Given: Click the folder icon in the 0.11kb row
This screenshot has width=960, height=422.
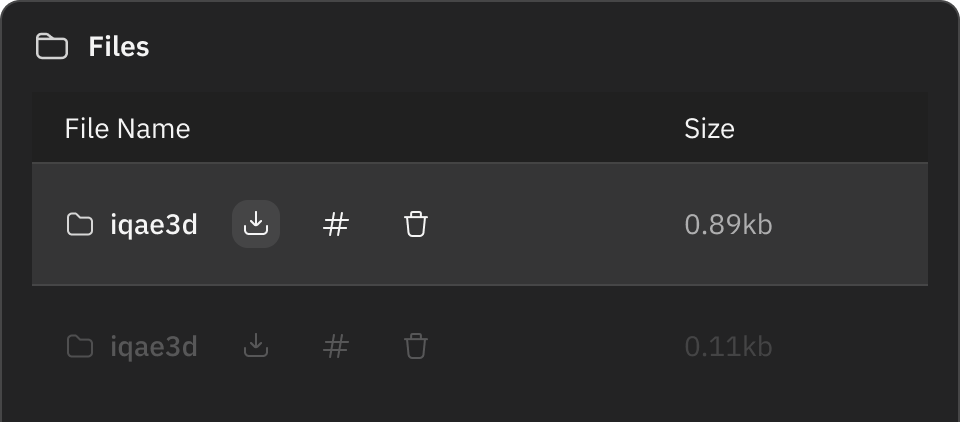Looking at the screenshot, I should 80,346.
